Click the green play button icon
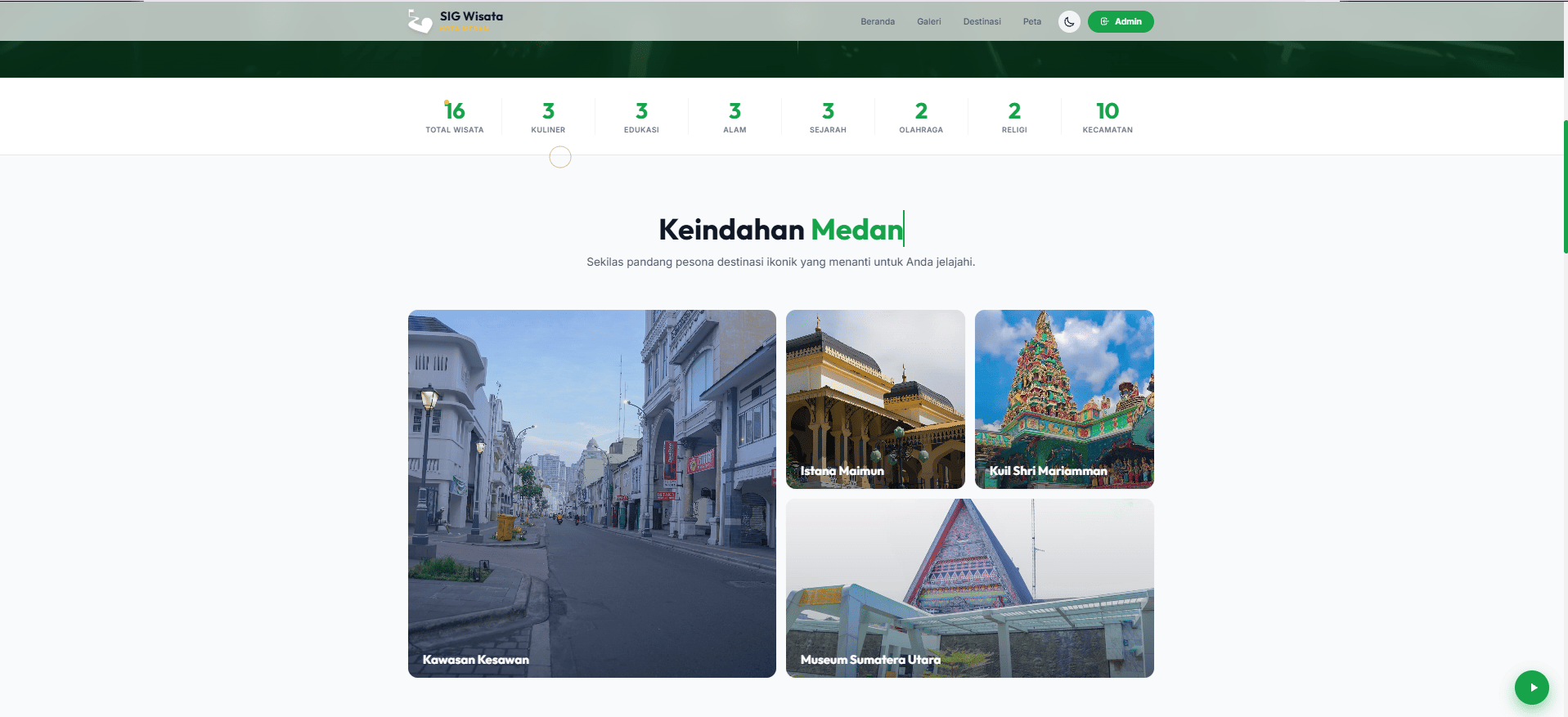 (x=1531, y=688)
